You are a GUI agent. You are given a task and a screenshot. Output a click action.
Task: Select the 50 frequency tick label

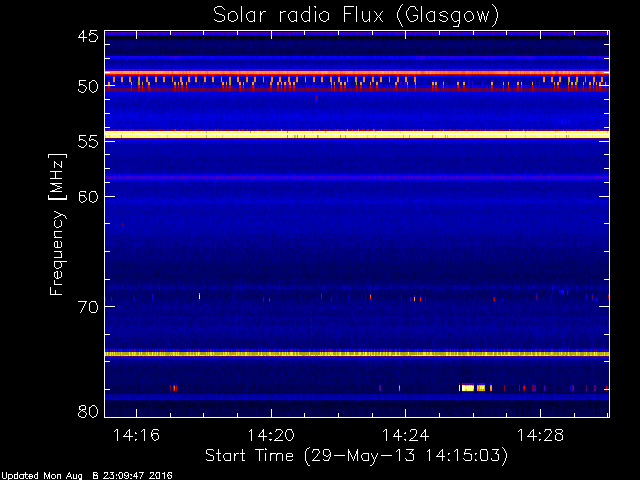point(88,87)
